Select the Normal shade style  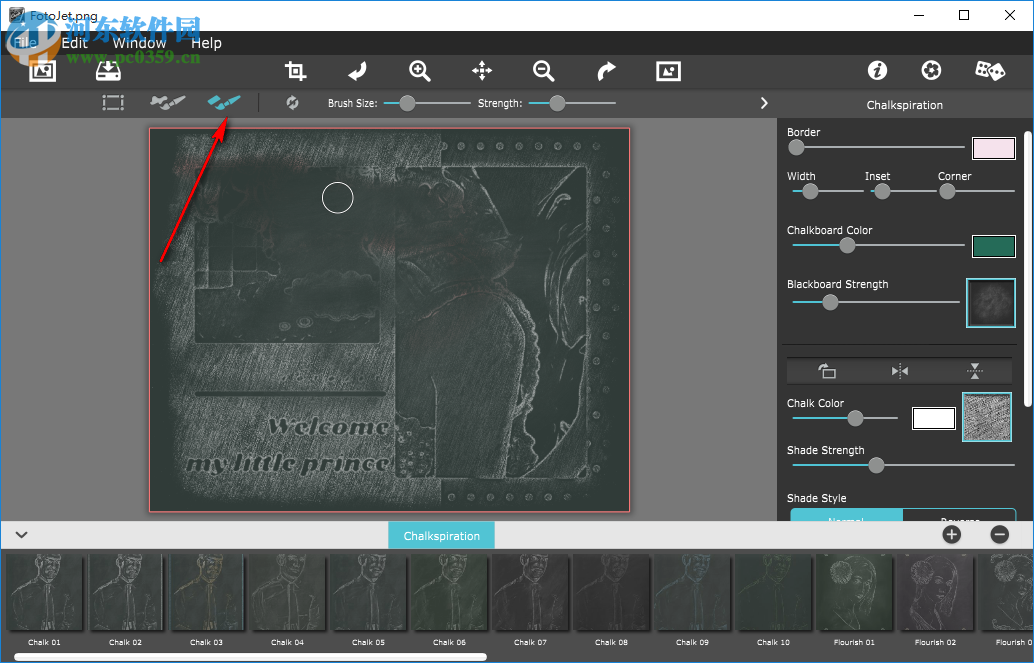coord(846,515)
